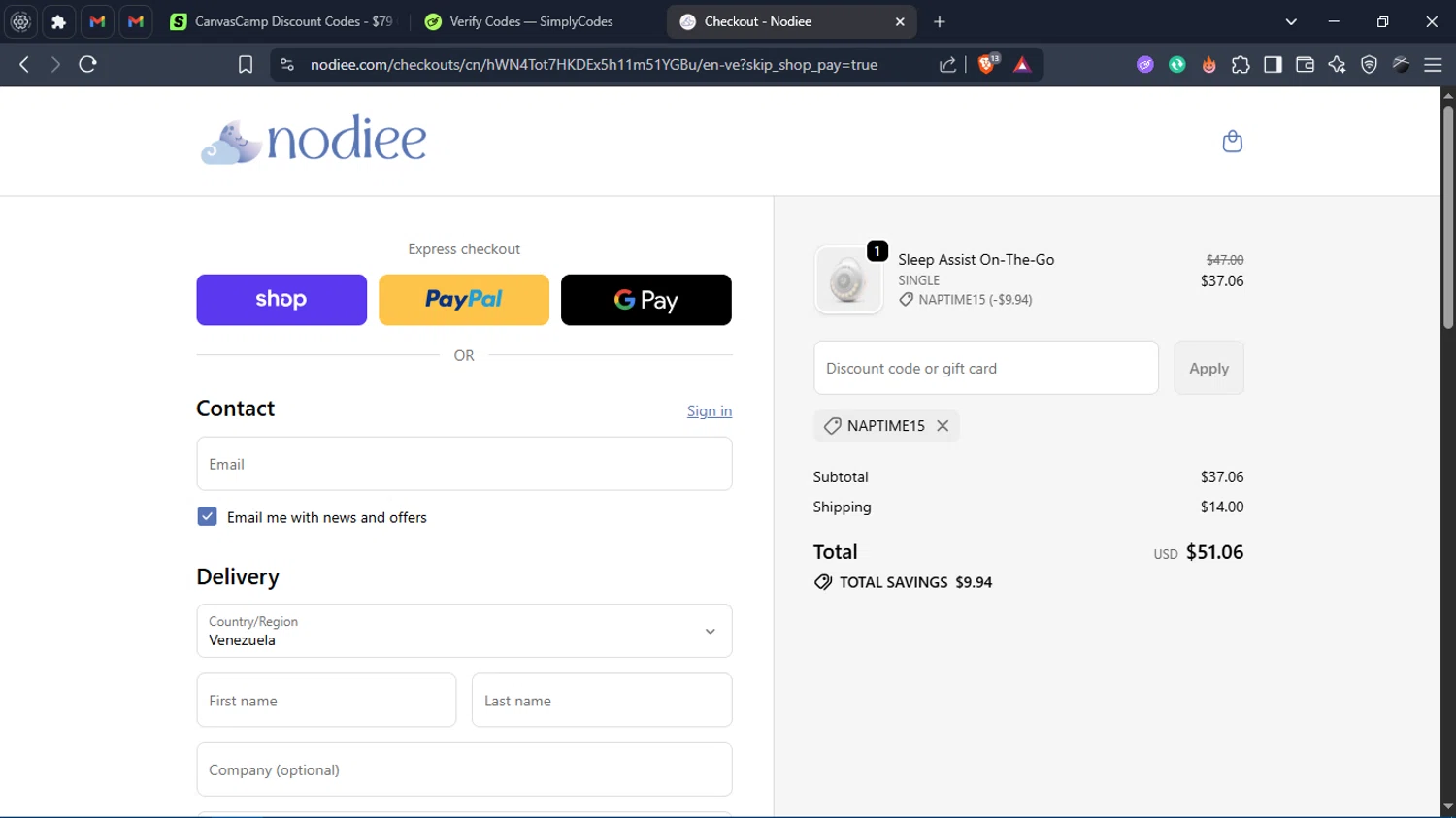Open the flame extension icon
This screenshot has height=818, width=1456.
pyautogui.click(x=1209, y=64)
